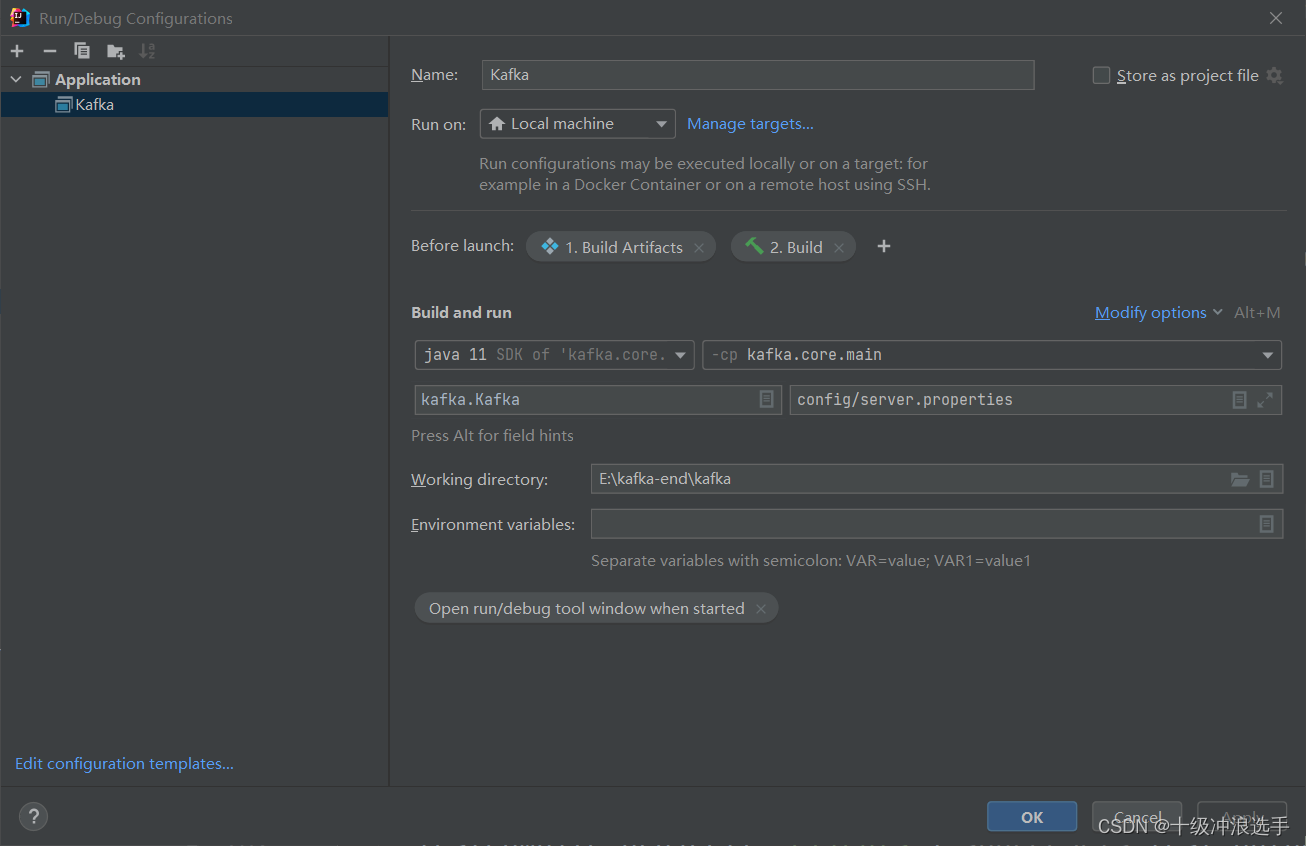Image resolution: width=1306 pixels, height=846 pixels.
Task: Open Edit configuration templates link
Action: [124, 763]
